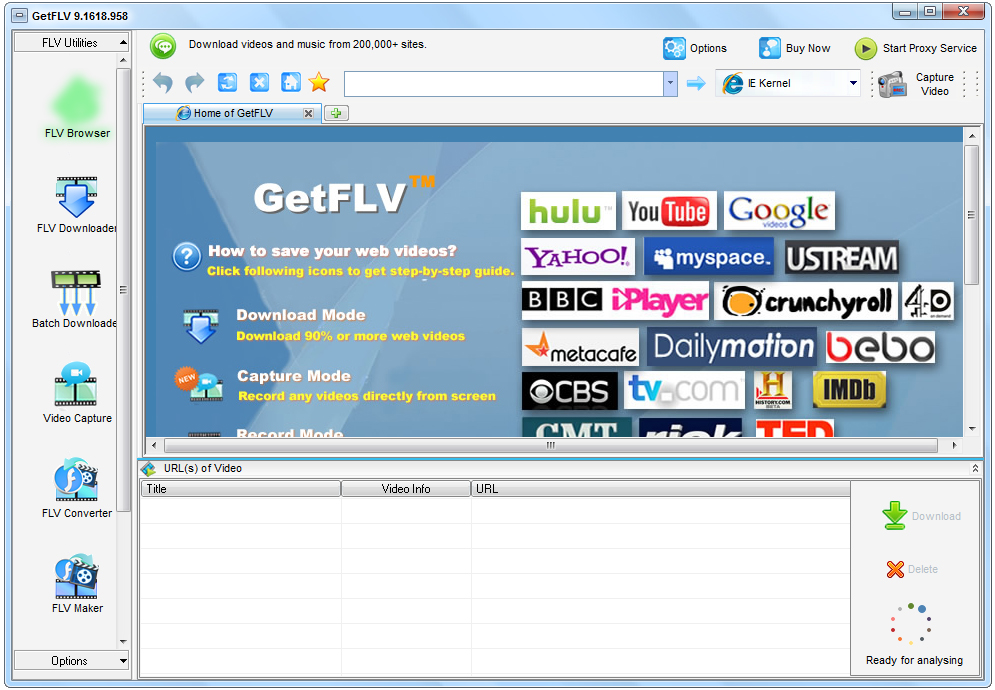995x690 pixels.
Task: Go back with the browser back arrow
Action: click(163, 82)
